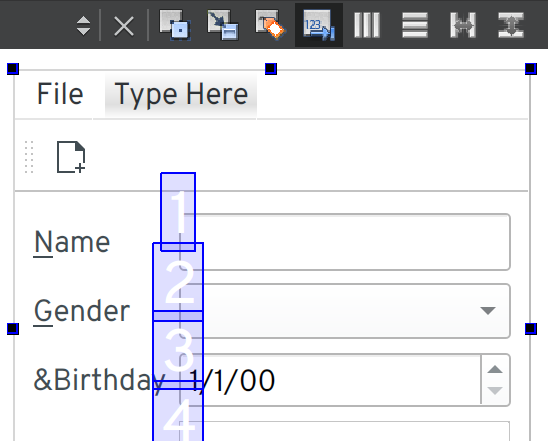Expand the Gender combo box dropdown
The image size is (548, 441).
[488, 311]
